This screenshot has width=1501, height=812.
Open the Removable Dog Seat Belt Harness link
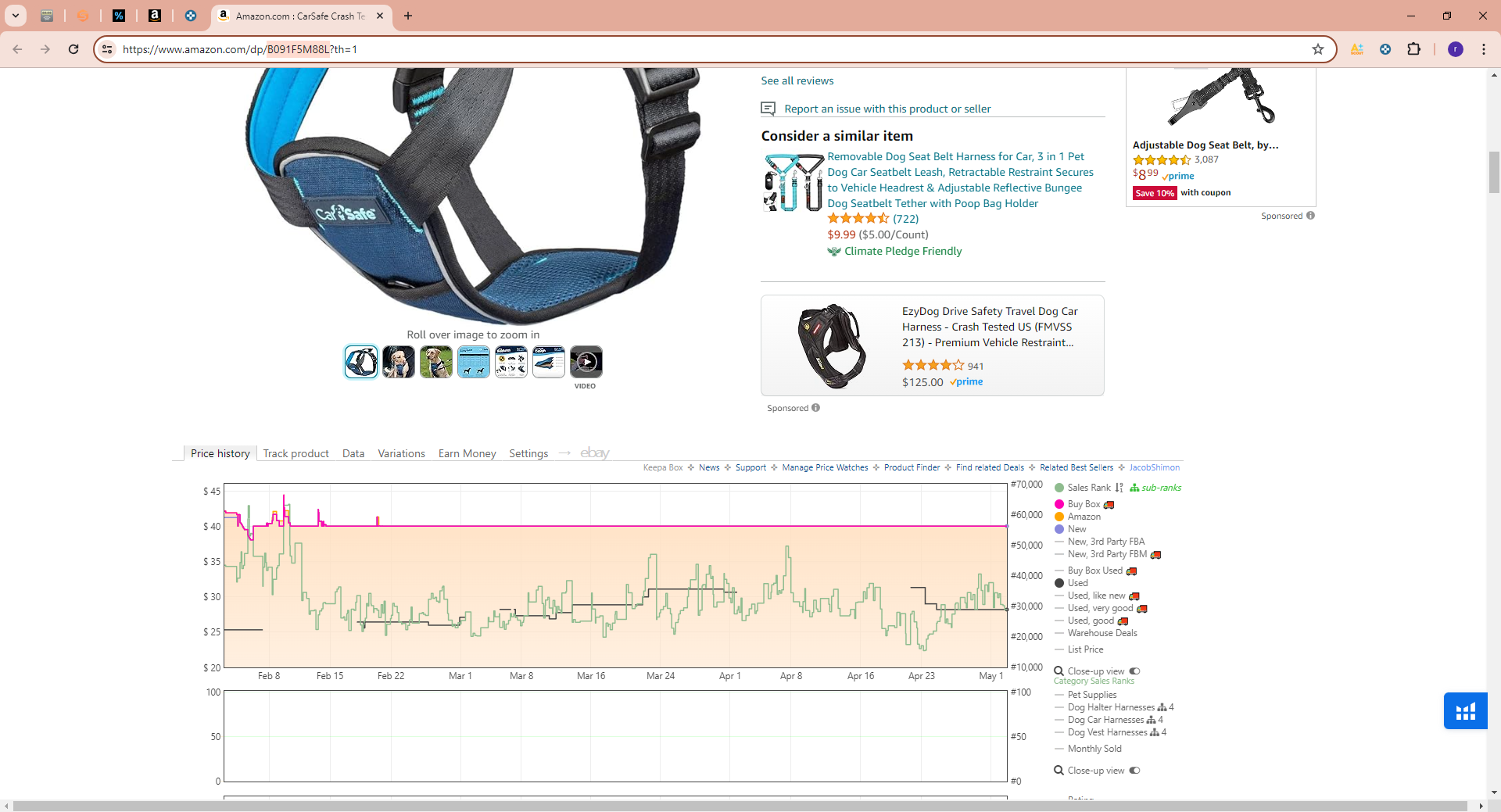[960, 180]
